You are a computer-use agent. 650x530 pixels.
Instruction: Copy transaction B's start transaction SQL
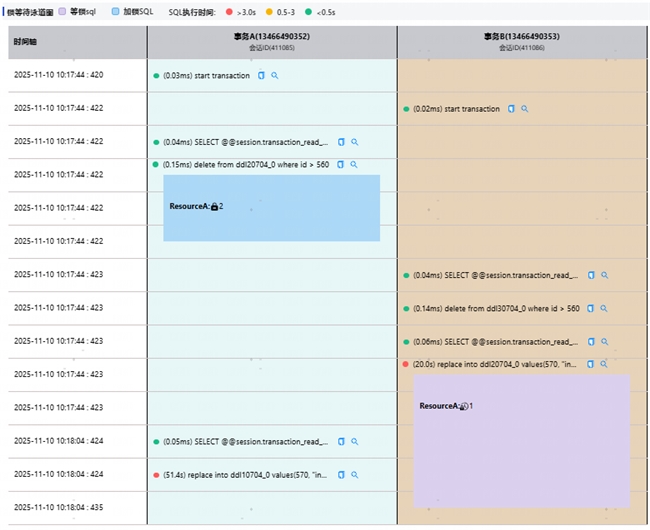point(511,109)
